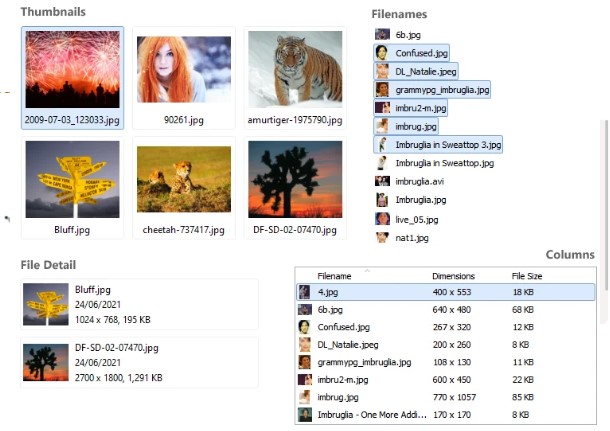
Task: Click the icon beside 6b.jpg in Filenames
Action: tap(382, 34)
